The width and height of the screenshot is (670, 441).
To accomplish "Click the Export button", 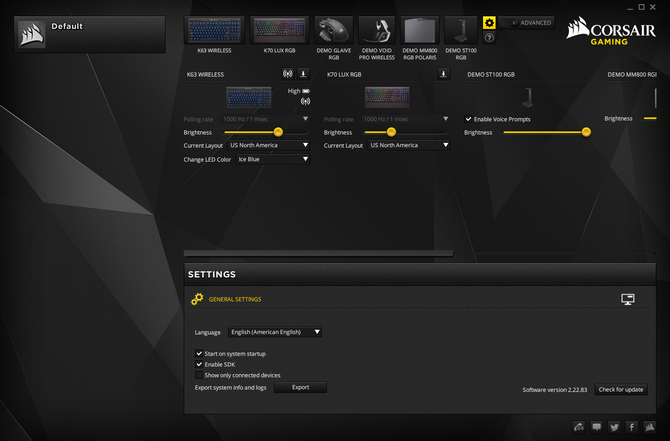I will 300,387.
